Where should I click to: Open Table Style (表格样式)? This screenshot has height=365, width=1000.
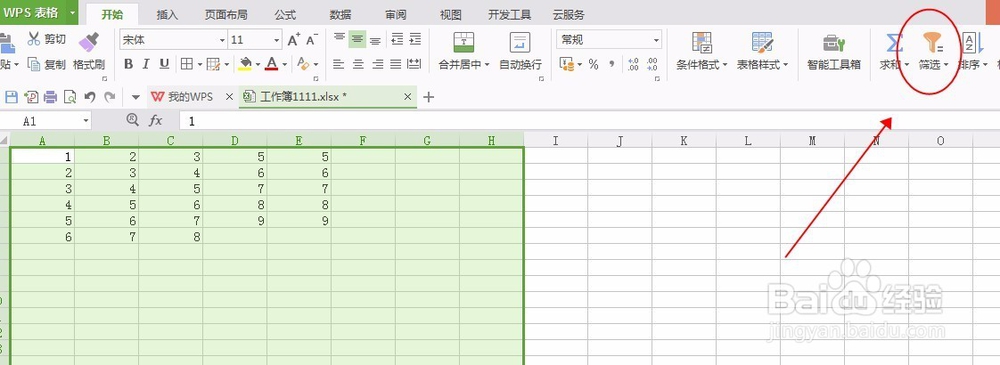[762, 51]
